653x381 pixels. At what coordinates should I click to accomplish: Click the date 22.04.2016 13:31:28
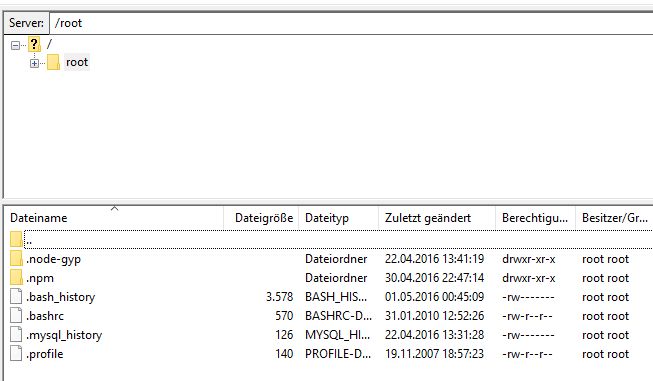(434, 335)
